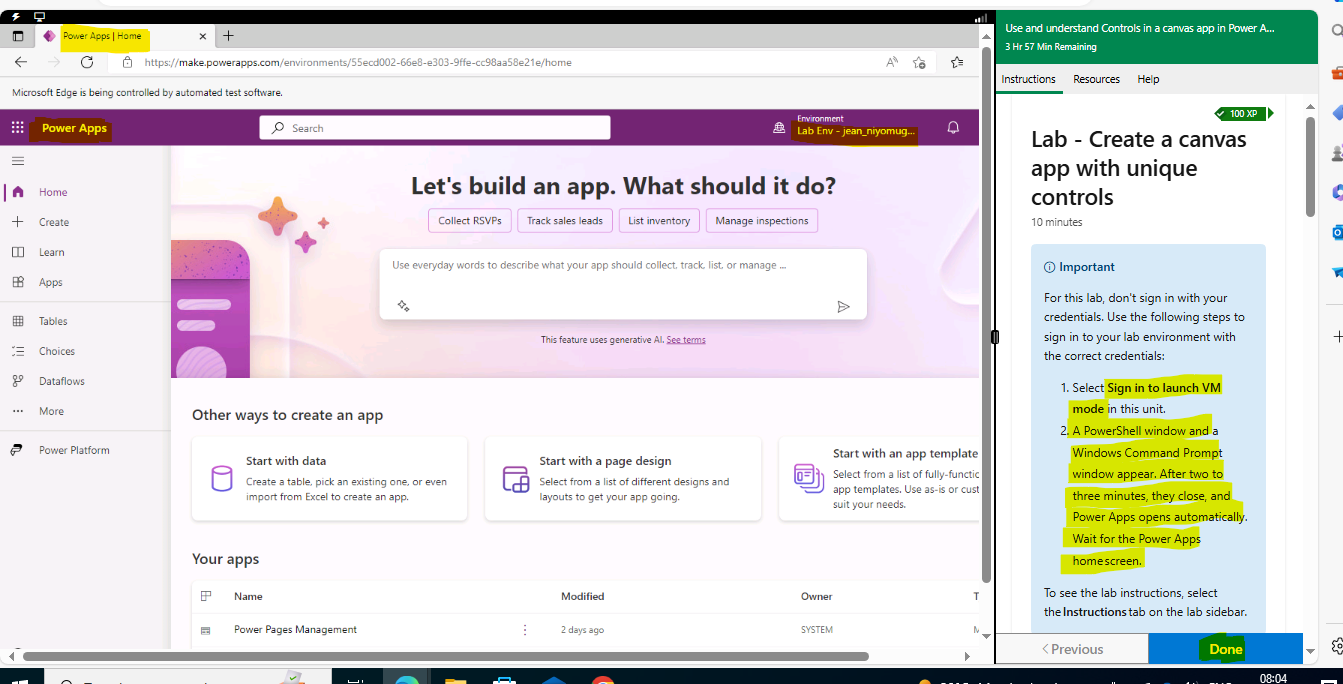Add this page to favorites
The image size is (1343, 684).
(x=920, y=62)
